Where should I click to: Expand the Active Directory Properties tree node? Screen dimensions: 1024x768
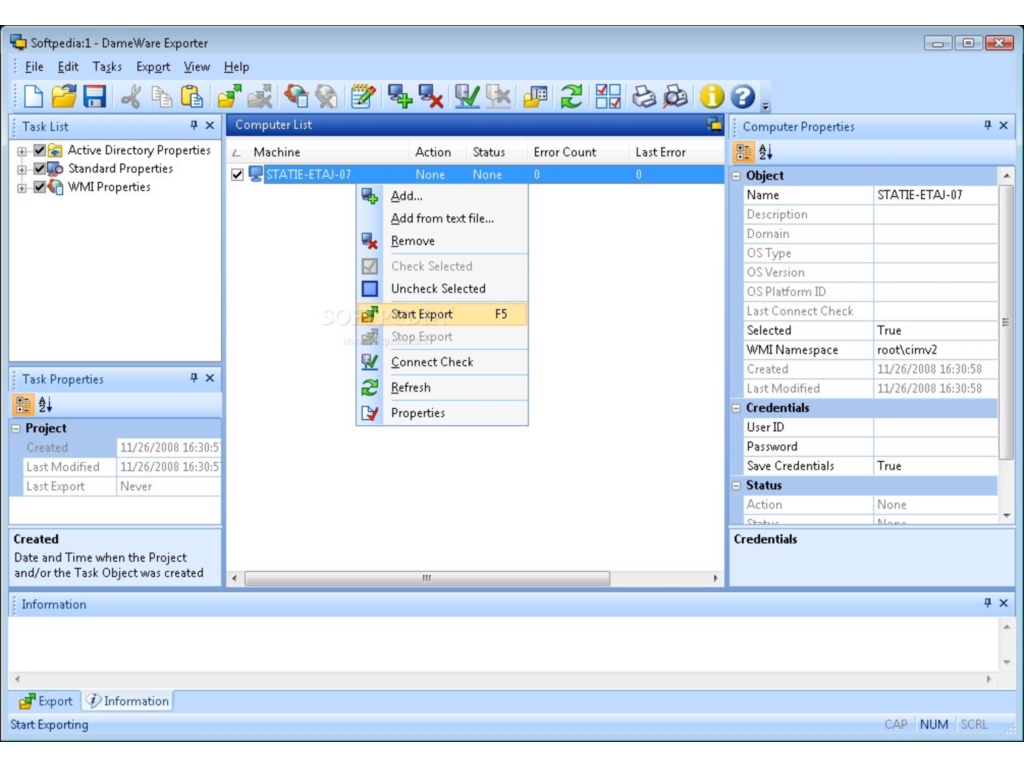coord(22,151)
